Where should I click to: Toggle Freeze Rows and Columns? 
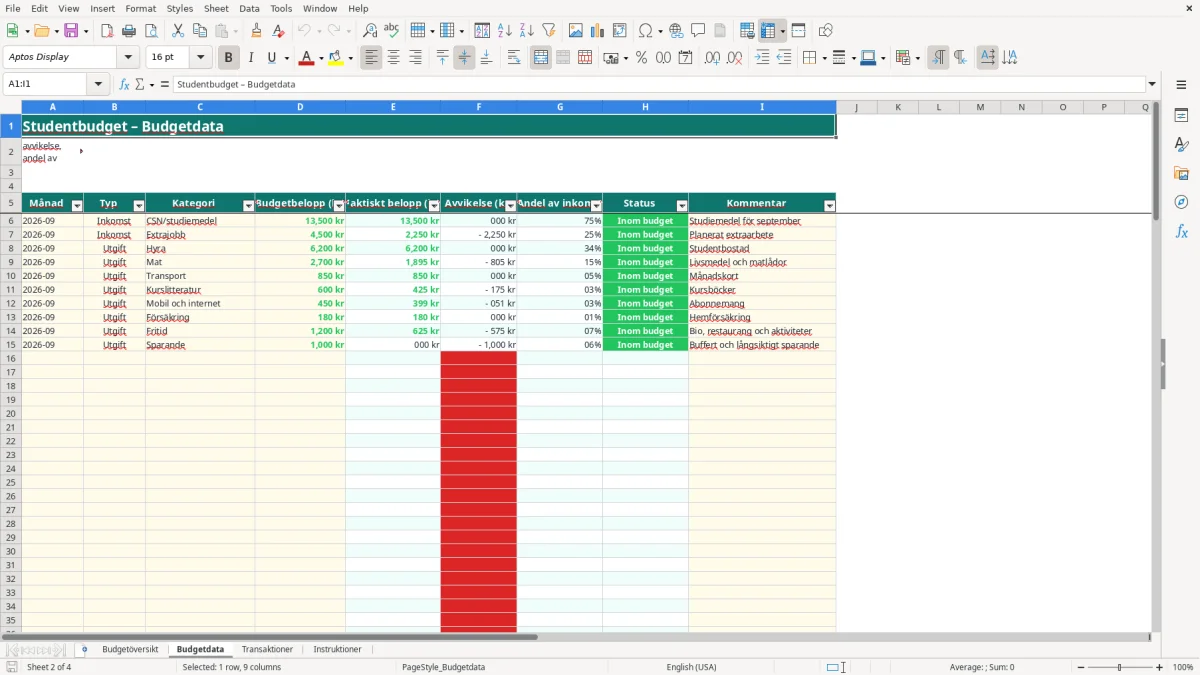[766, 31]
